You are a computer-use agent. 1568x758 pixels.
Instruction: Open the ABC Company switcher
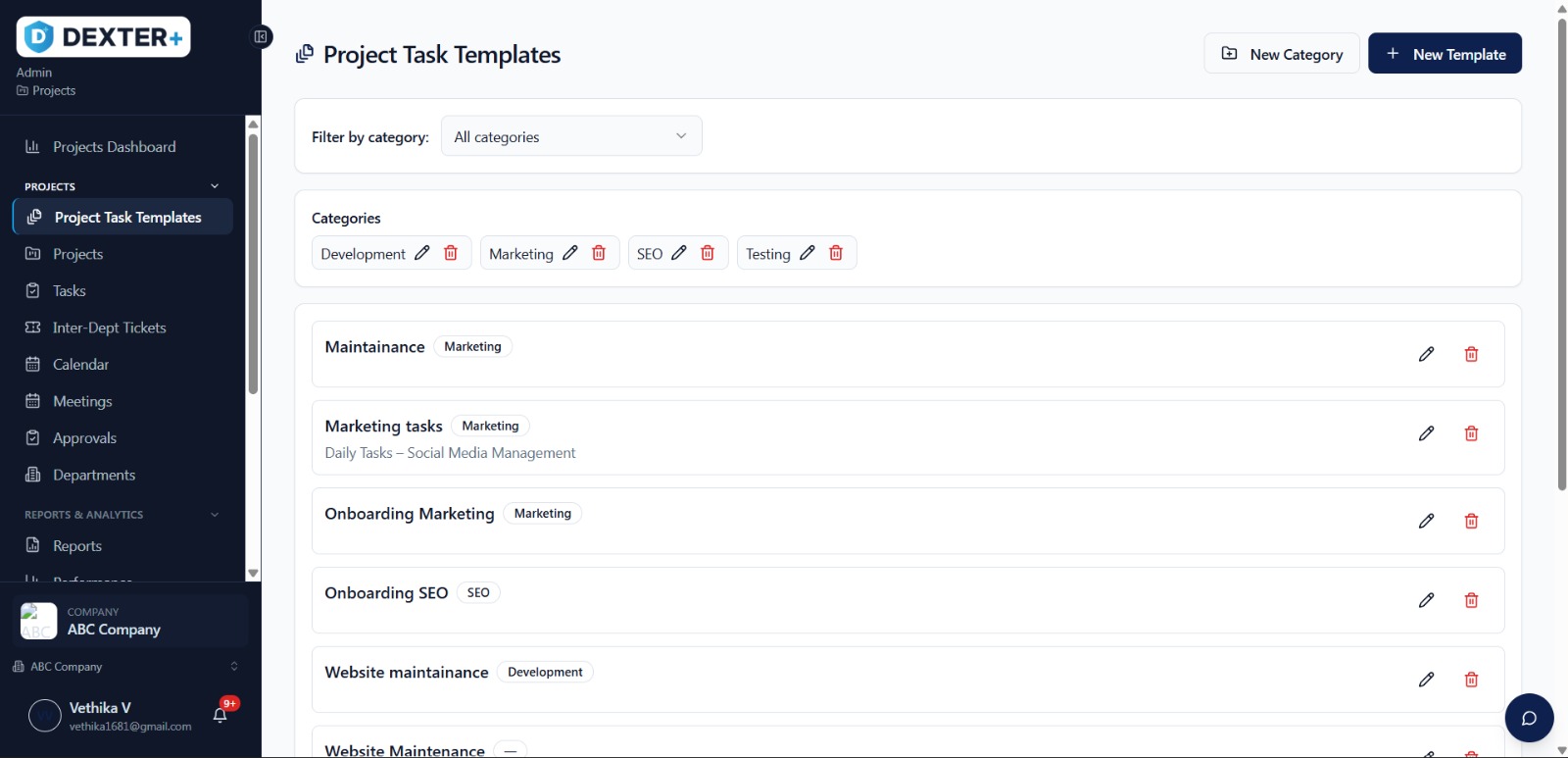pos(124,667)
